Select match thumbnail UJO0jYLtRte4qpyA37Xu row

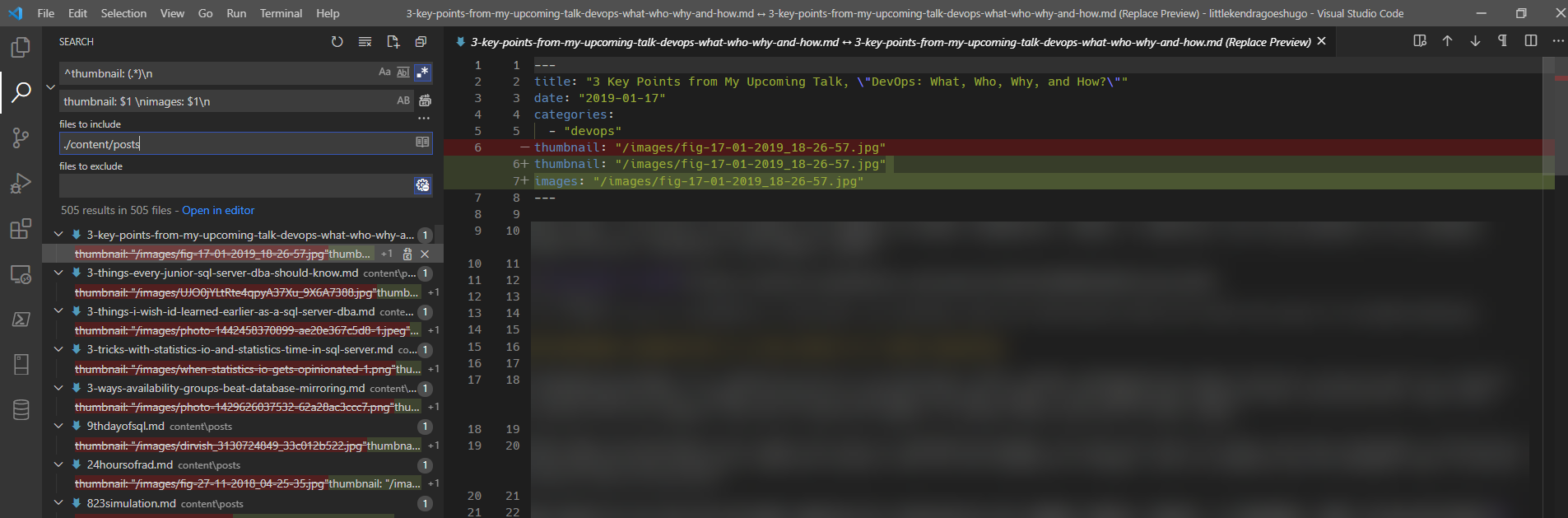[x=243, y=292]
